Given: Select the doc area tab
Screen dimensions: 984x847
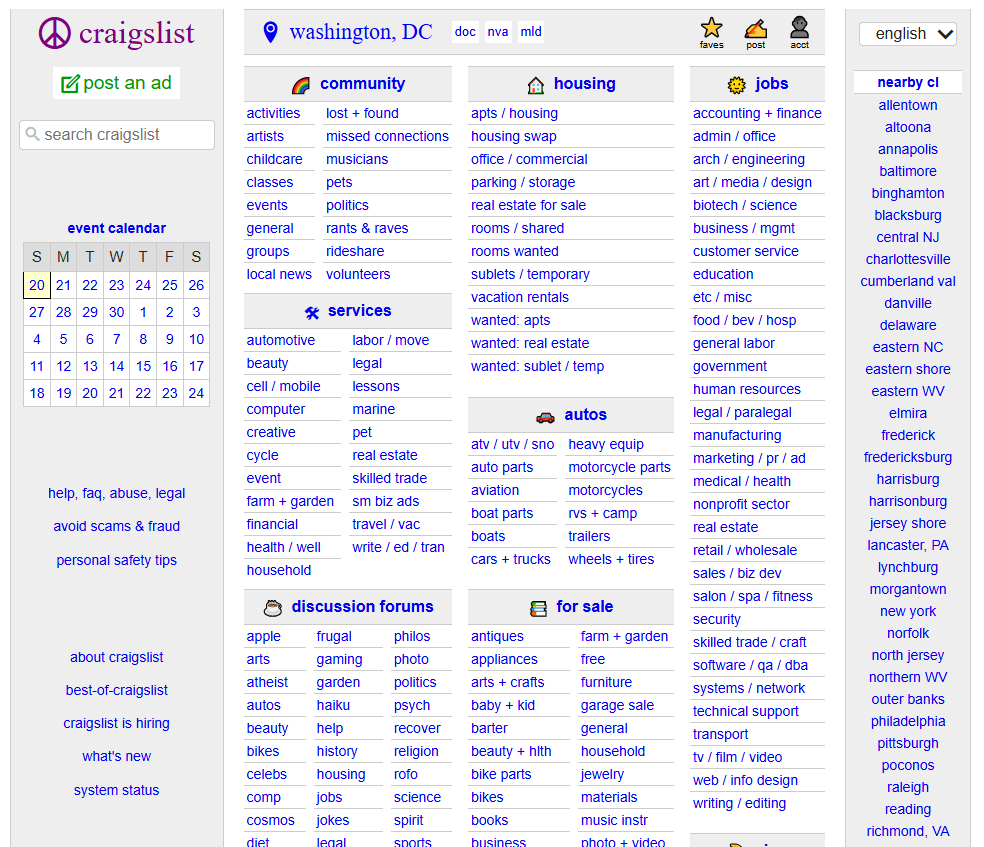Looking at the screenshot, I should [x=465, y=31].
